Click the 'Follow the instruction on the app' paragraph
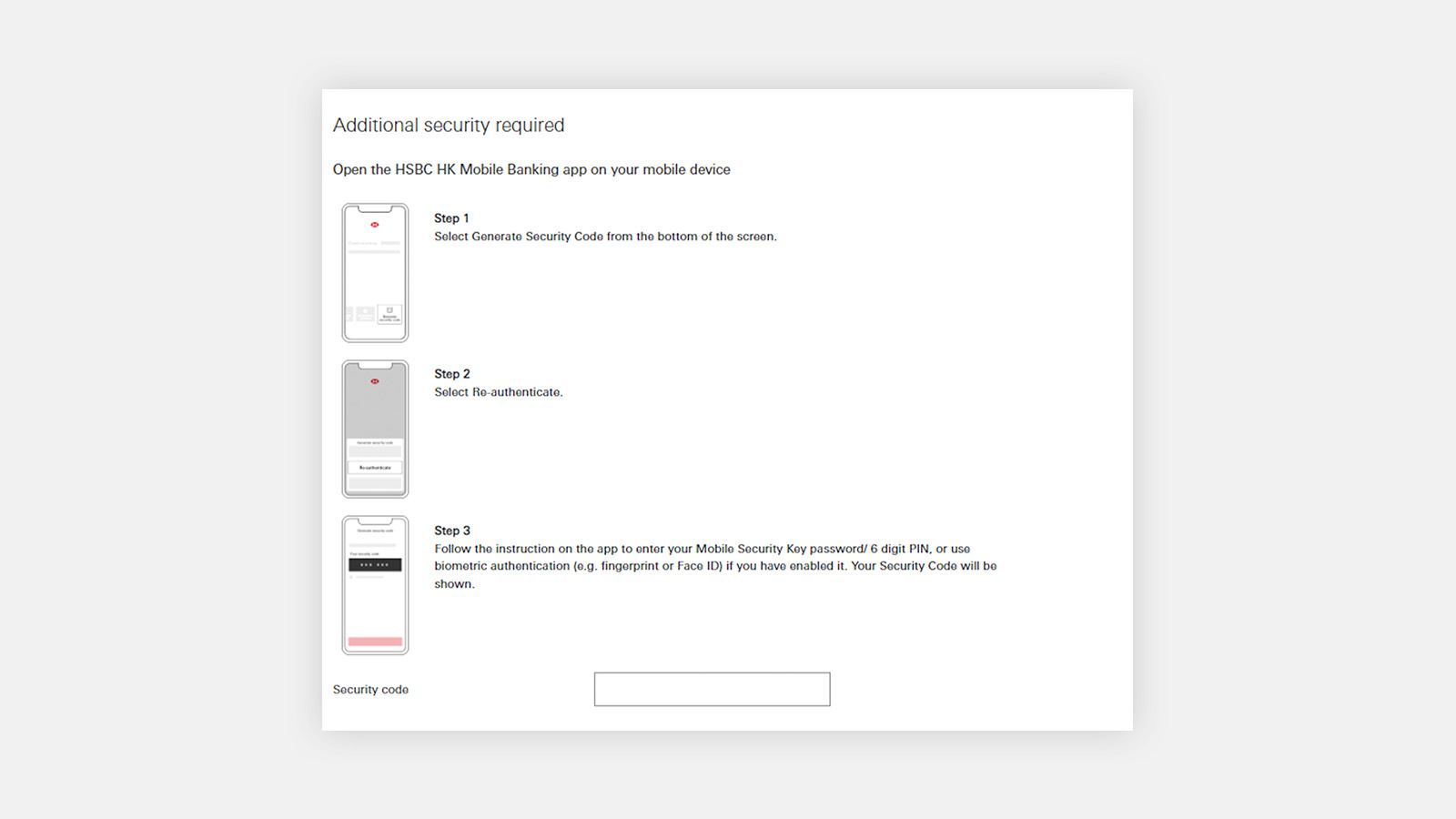This screenshot has width=1456, height=819. coord(715,566)
